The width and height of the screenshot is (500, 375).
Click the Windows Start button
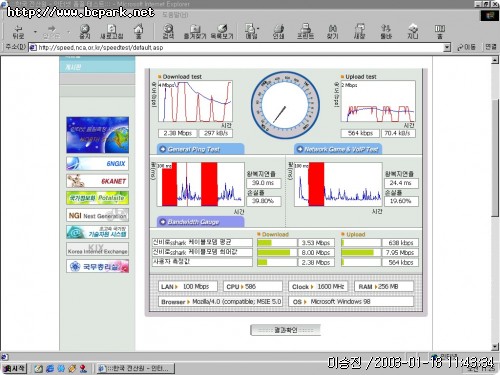(x=14, y=368)
